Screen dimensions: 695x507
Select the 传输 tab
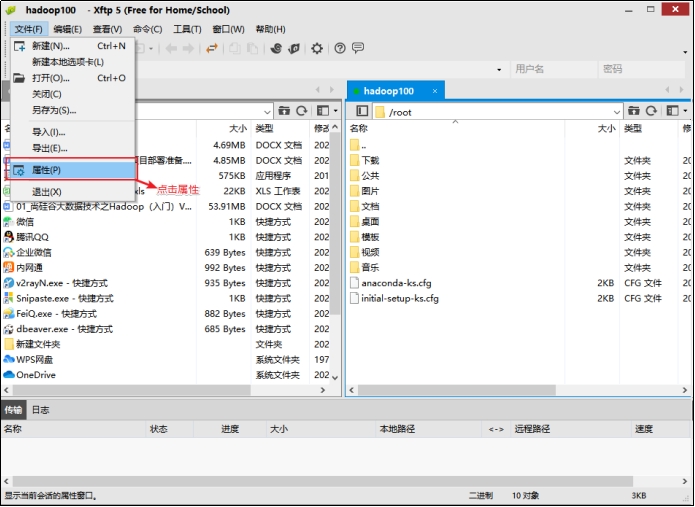point(13,410)
